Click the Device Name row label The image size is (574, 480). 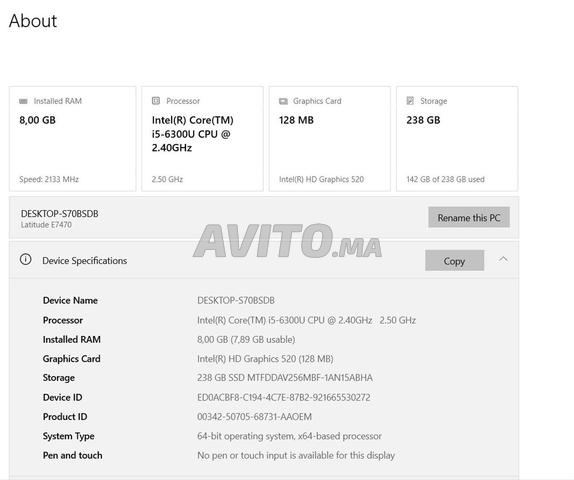[70, 301]
